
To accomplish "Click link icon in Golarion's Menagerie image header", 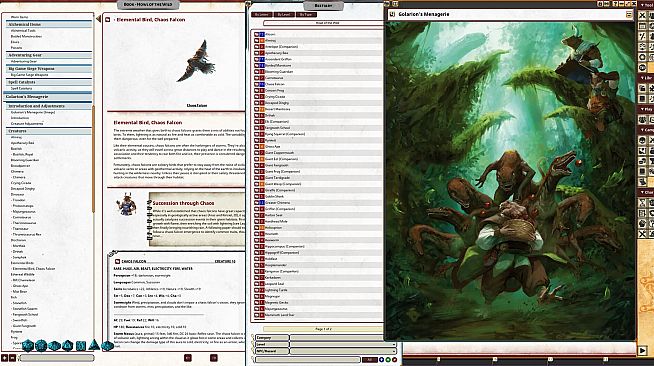I will 392,14.
